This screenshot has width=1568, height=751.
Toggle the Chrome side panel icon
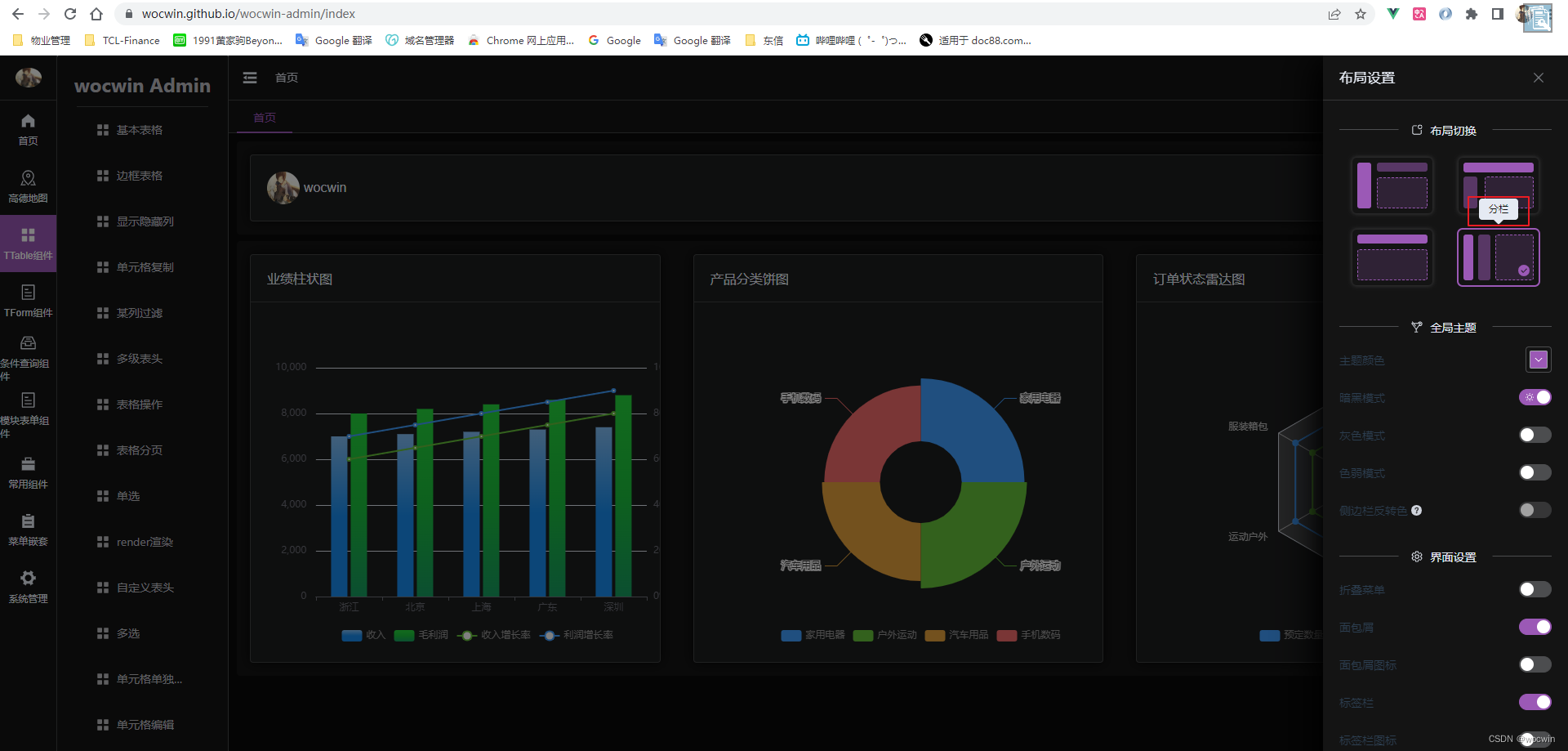click(1498, 14)
